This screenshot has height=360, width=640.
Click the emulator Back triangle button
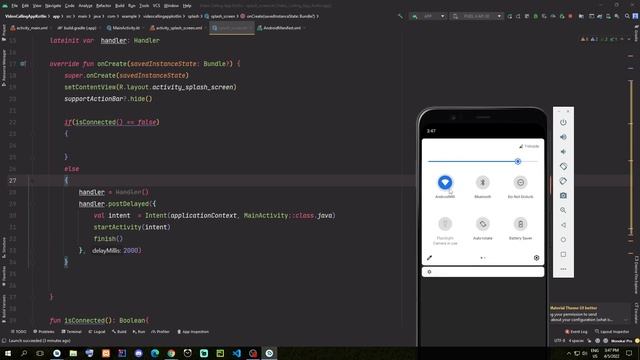pos(563,225)
